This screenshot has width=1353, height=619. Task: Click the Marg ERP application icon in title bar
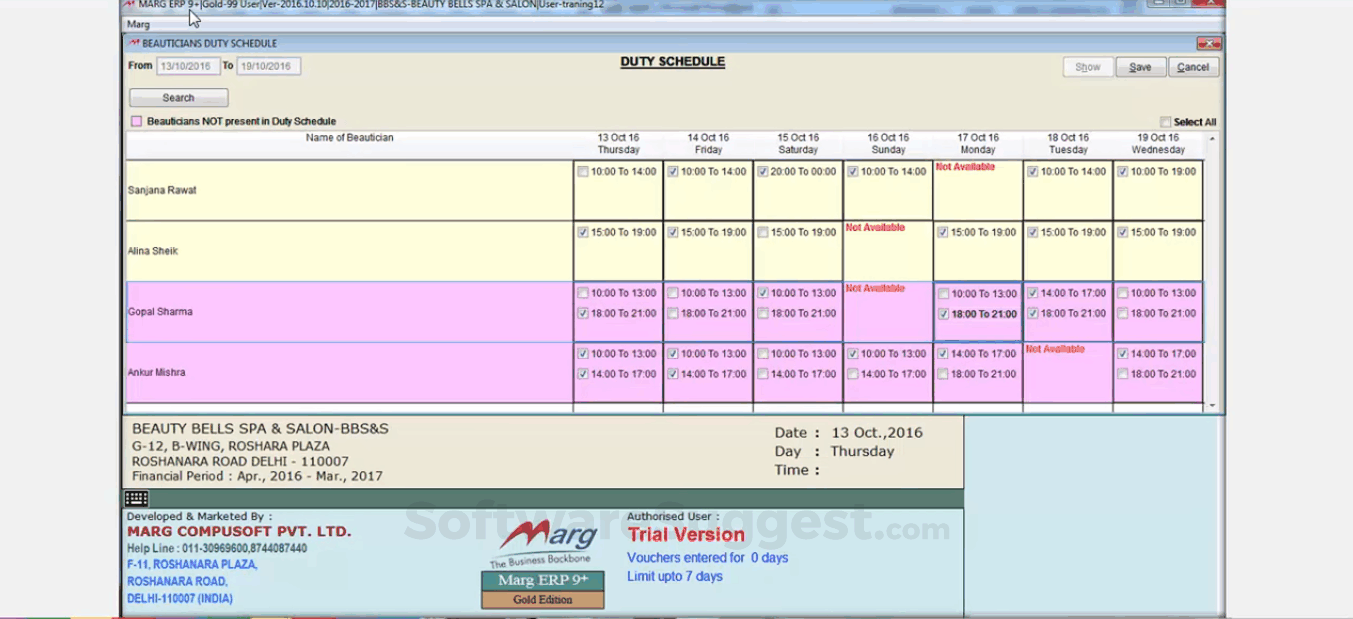pyautogui.click(x=130, y=5)
